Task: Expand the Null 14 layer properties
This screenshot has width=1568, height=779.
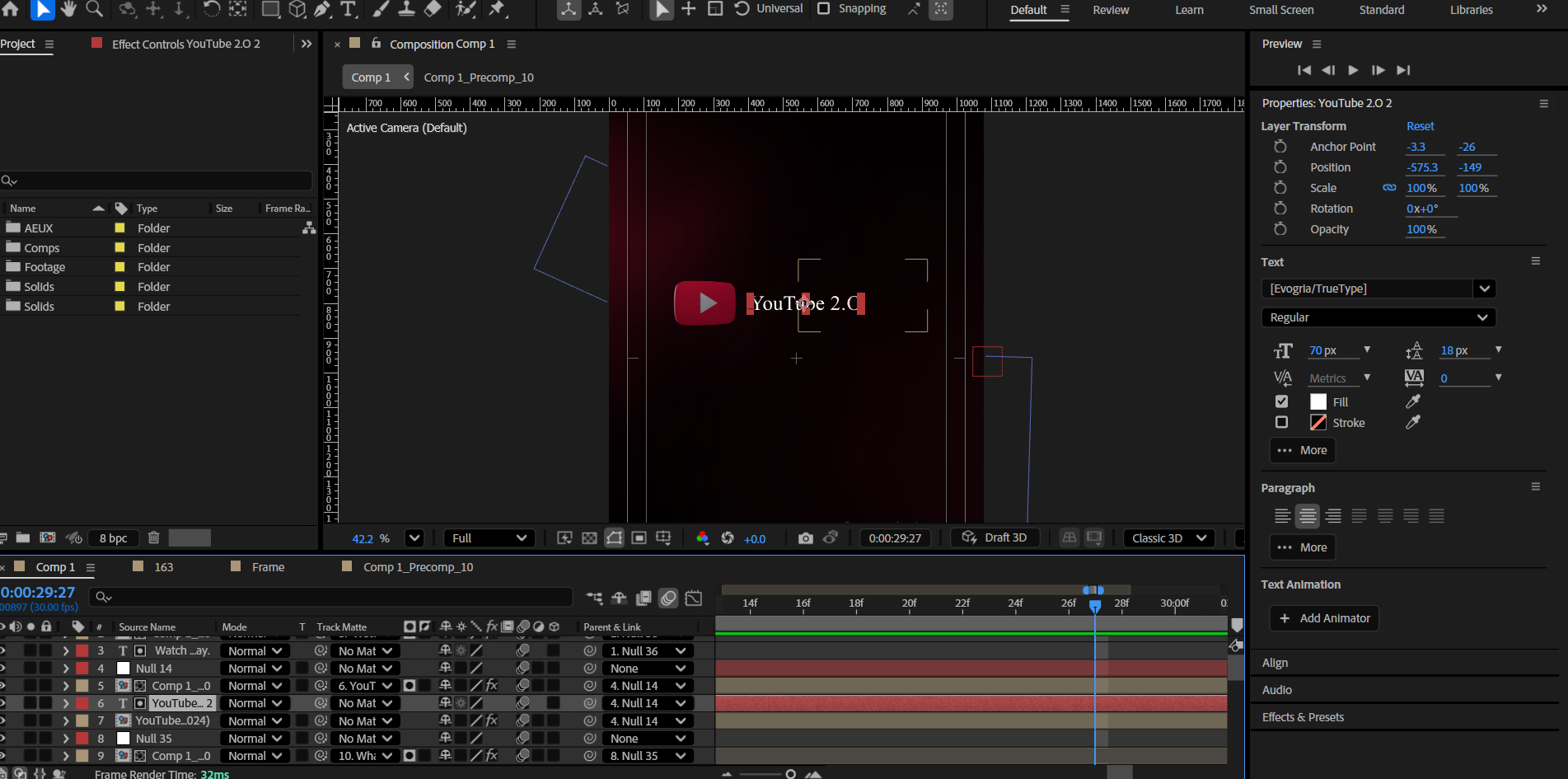Action: 66,669
